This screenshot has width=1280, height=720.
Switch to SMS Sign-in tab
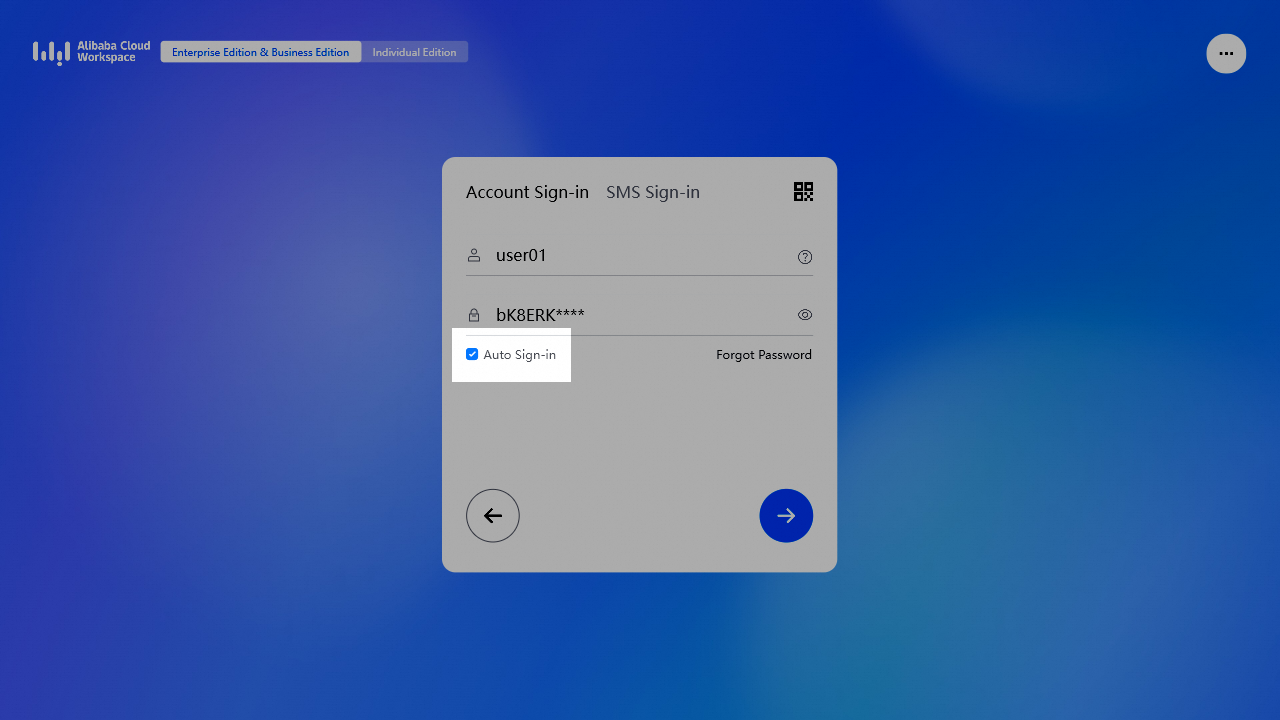pos(653,192)
